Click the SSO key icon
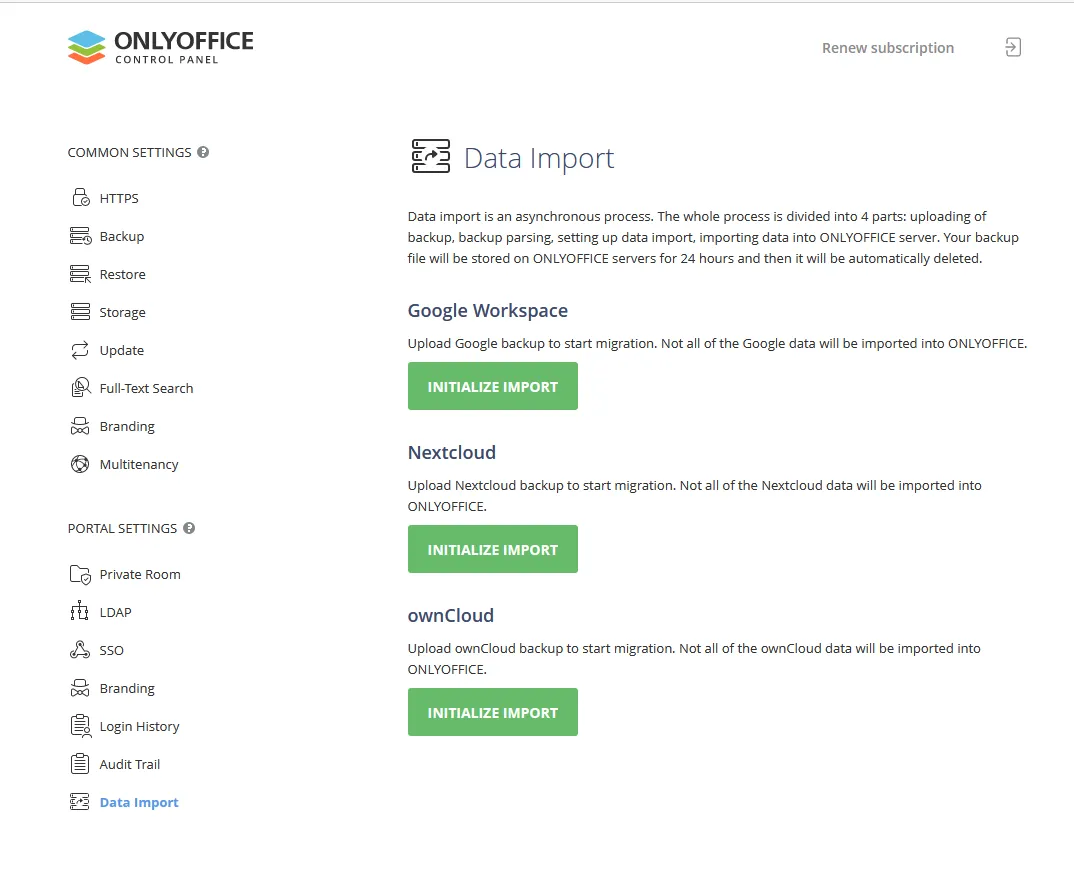This screenshot has width=1074, height=877. pyautogui.click(x=80, y=649)
